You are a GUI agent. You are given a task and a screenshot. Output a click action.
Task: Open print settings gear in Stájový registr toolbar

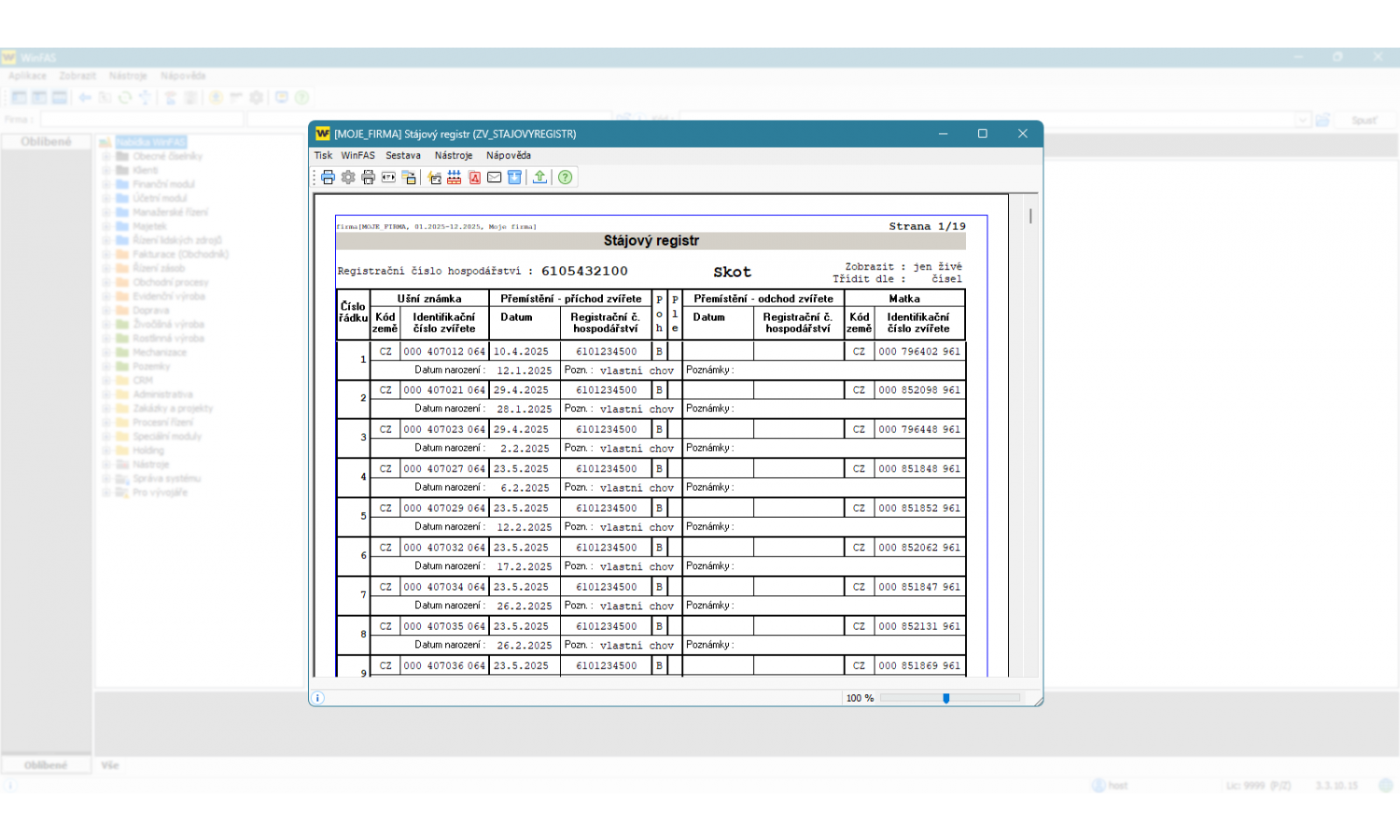coord(348,177)
